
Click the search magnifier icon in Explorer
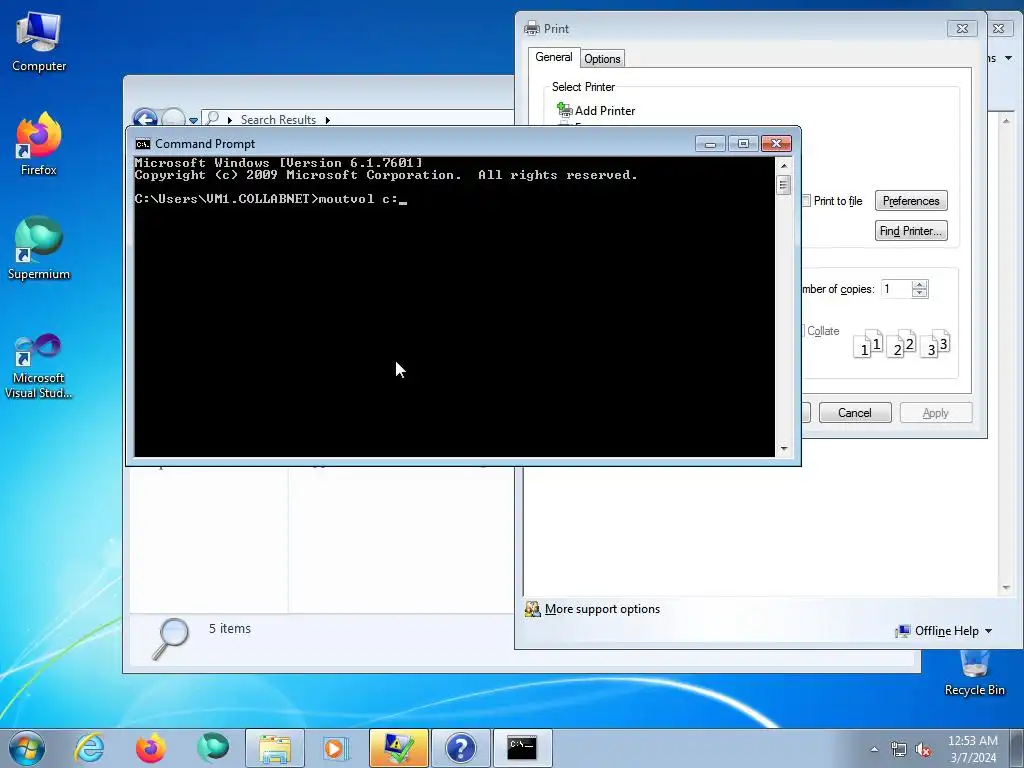coord(170,638)
